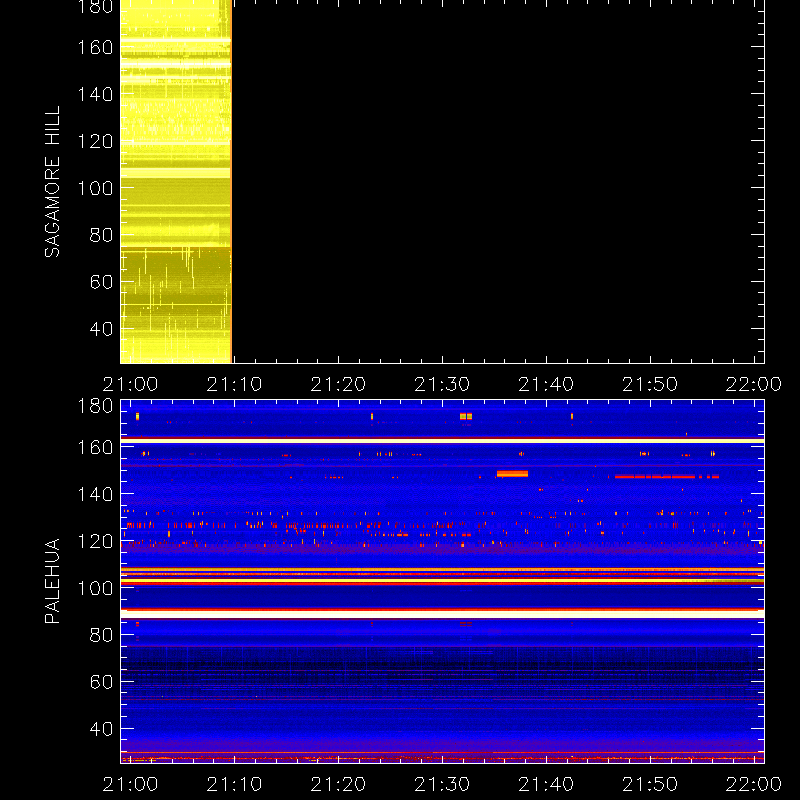Pick the 100 frequency label on Palehua plot
800x800 pixels.
pyautogui.click(x=95, y=588)
